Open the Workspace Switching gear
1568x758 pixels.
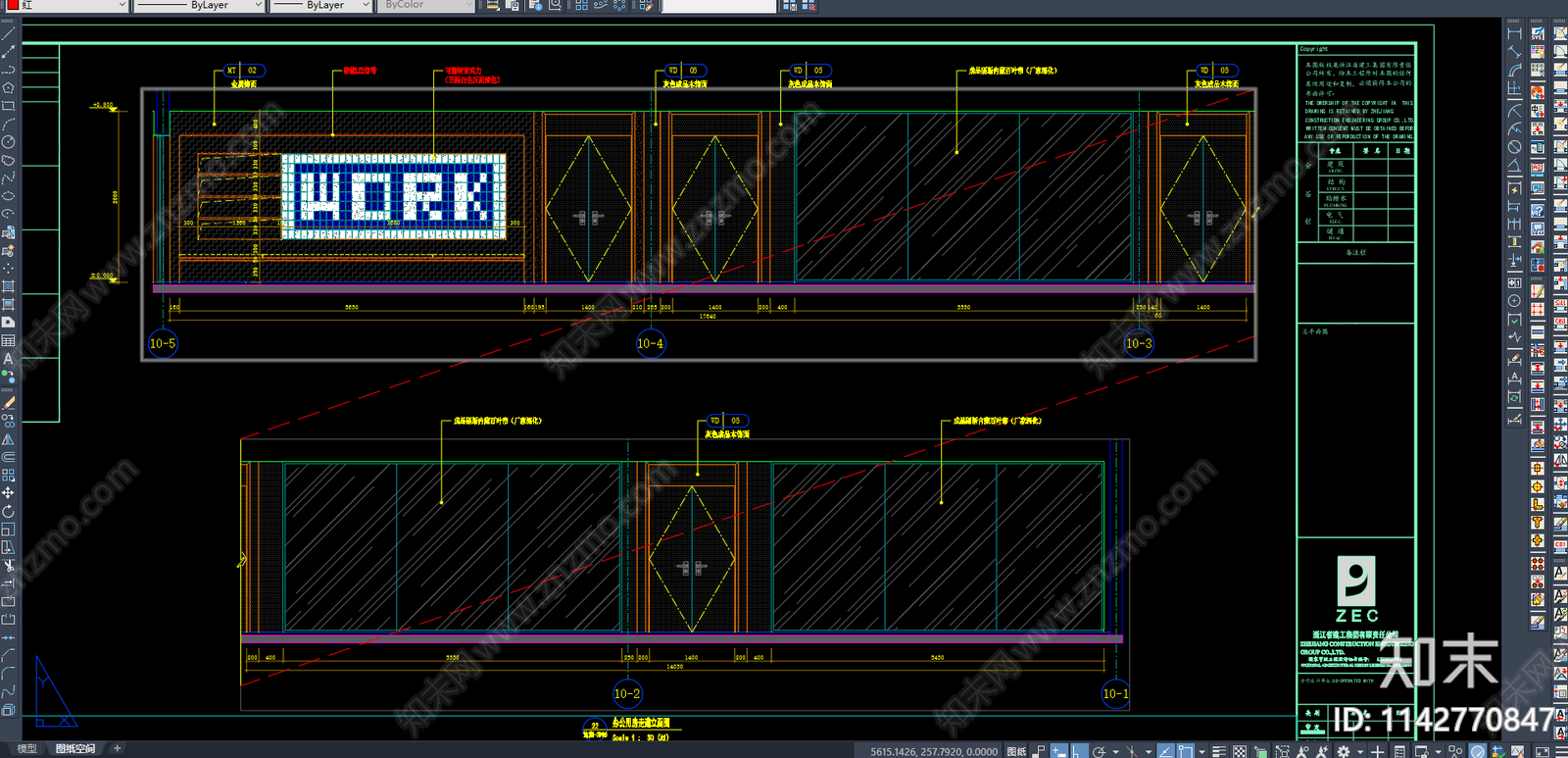click(1343, 750)
